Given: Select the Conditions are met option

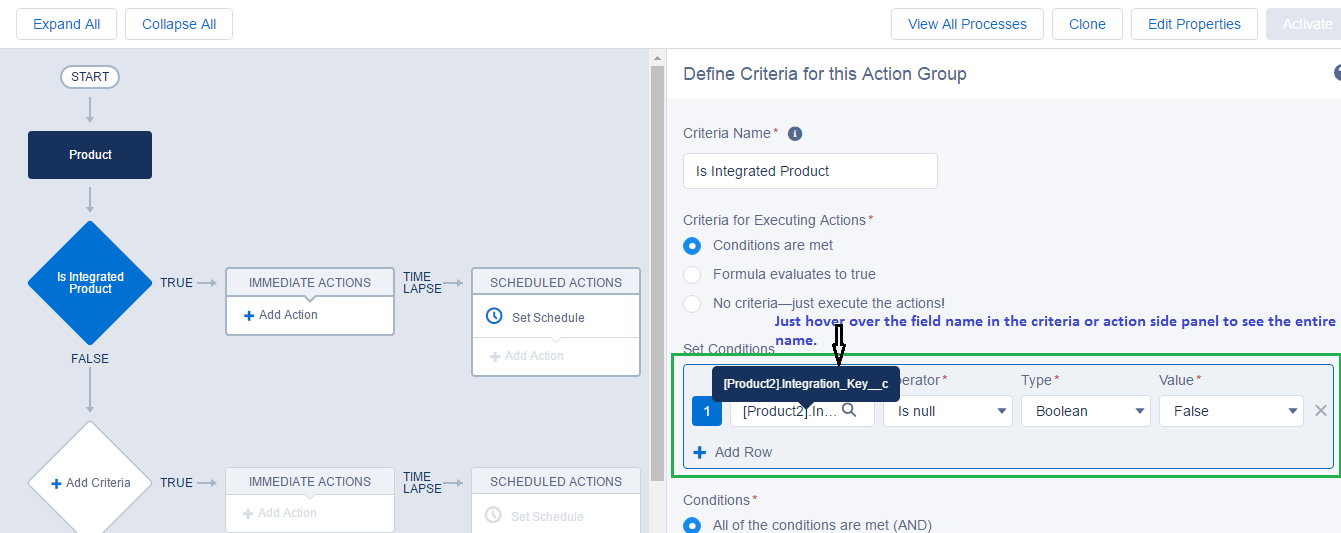Looking at the screenshot, I should tap(692, 245).
